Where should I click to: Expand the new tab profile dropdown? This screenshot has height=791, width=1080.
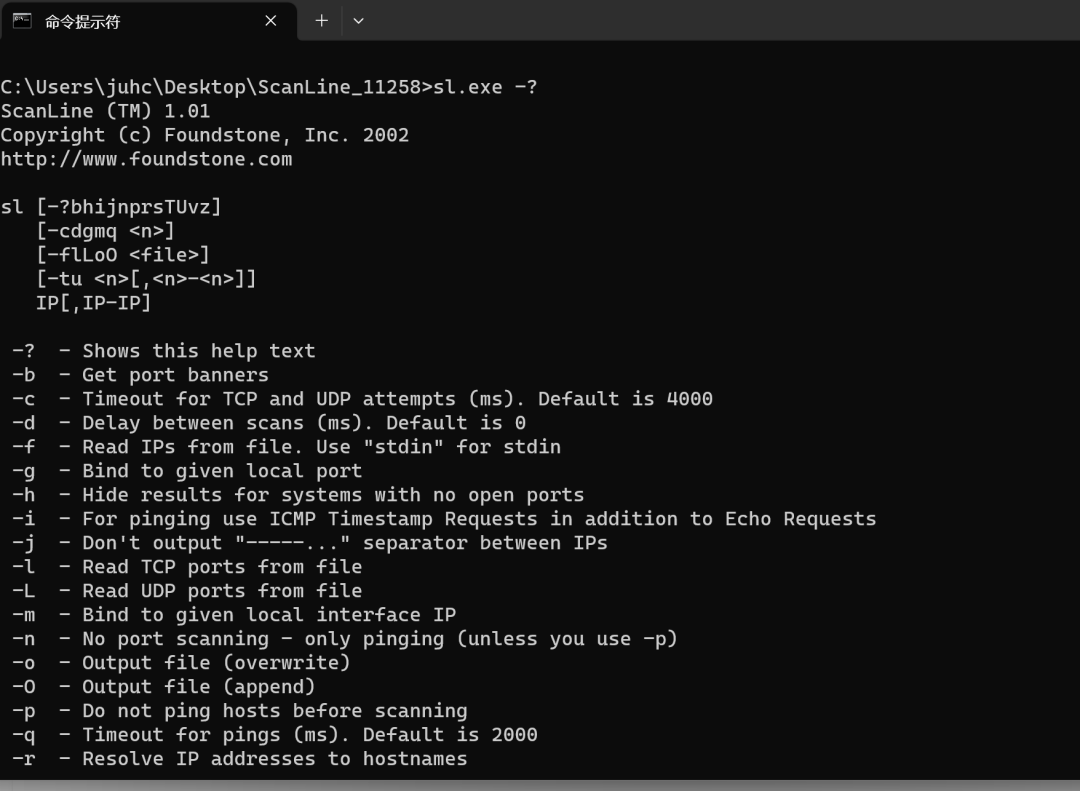(x=358, y=21)
